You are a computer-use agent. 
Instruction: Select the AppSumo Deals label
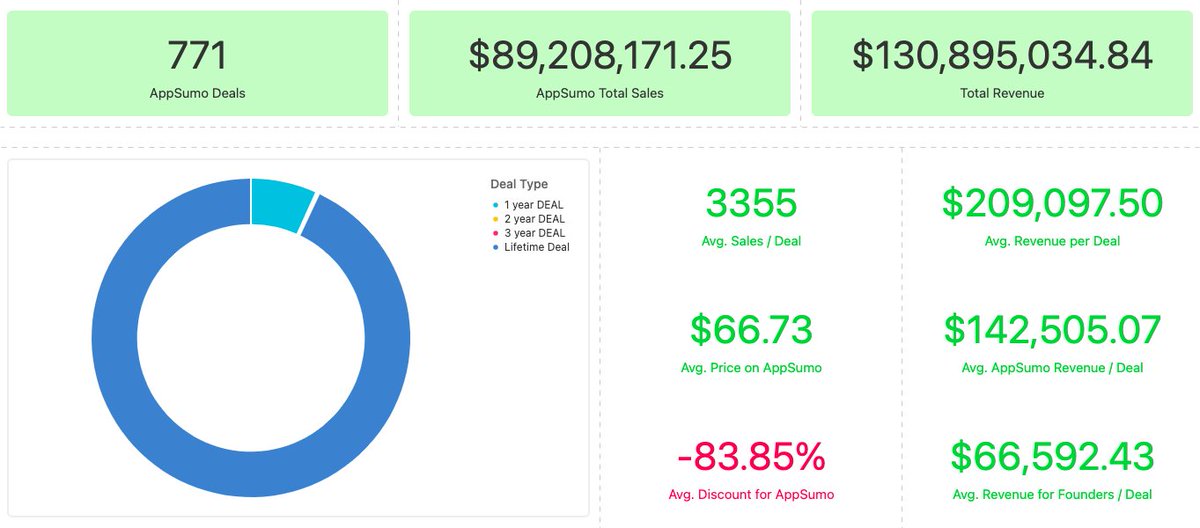click(197, 93)
